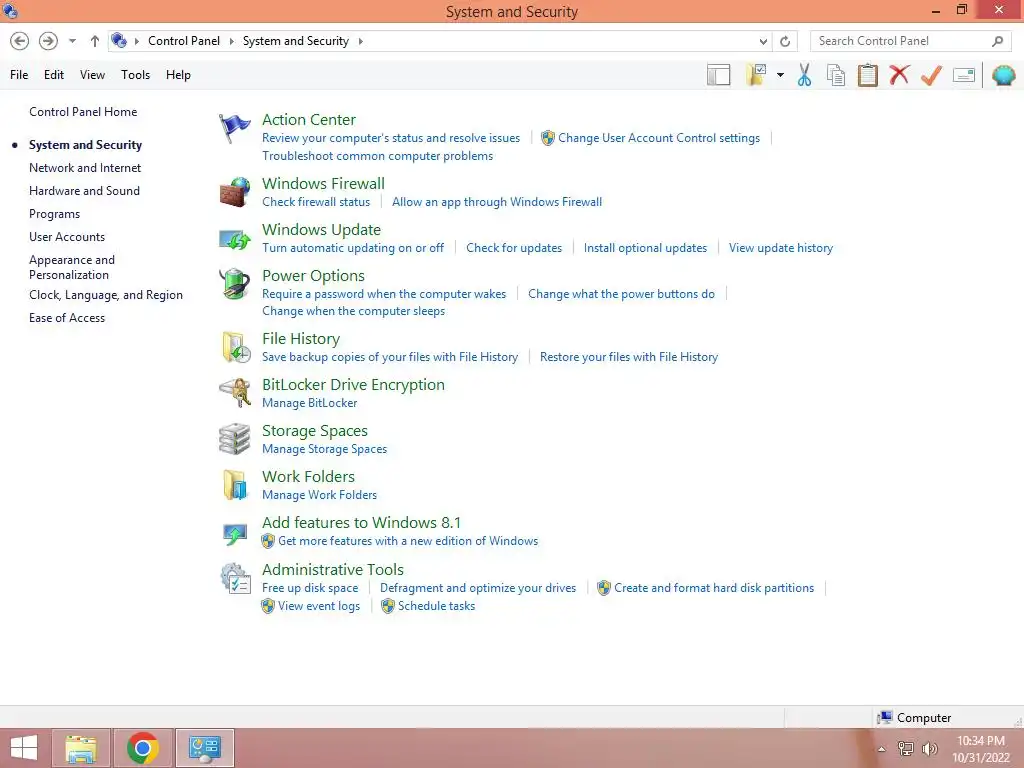
Task: Click in the Search Control Panel field
Action: 912,41
